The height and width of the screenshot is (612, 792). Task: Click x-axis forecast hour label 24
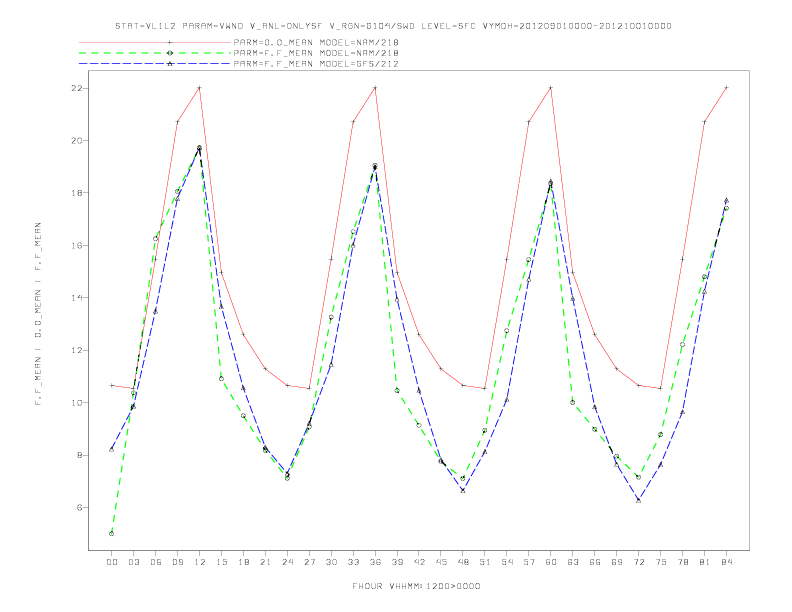(x=287, y=562)
